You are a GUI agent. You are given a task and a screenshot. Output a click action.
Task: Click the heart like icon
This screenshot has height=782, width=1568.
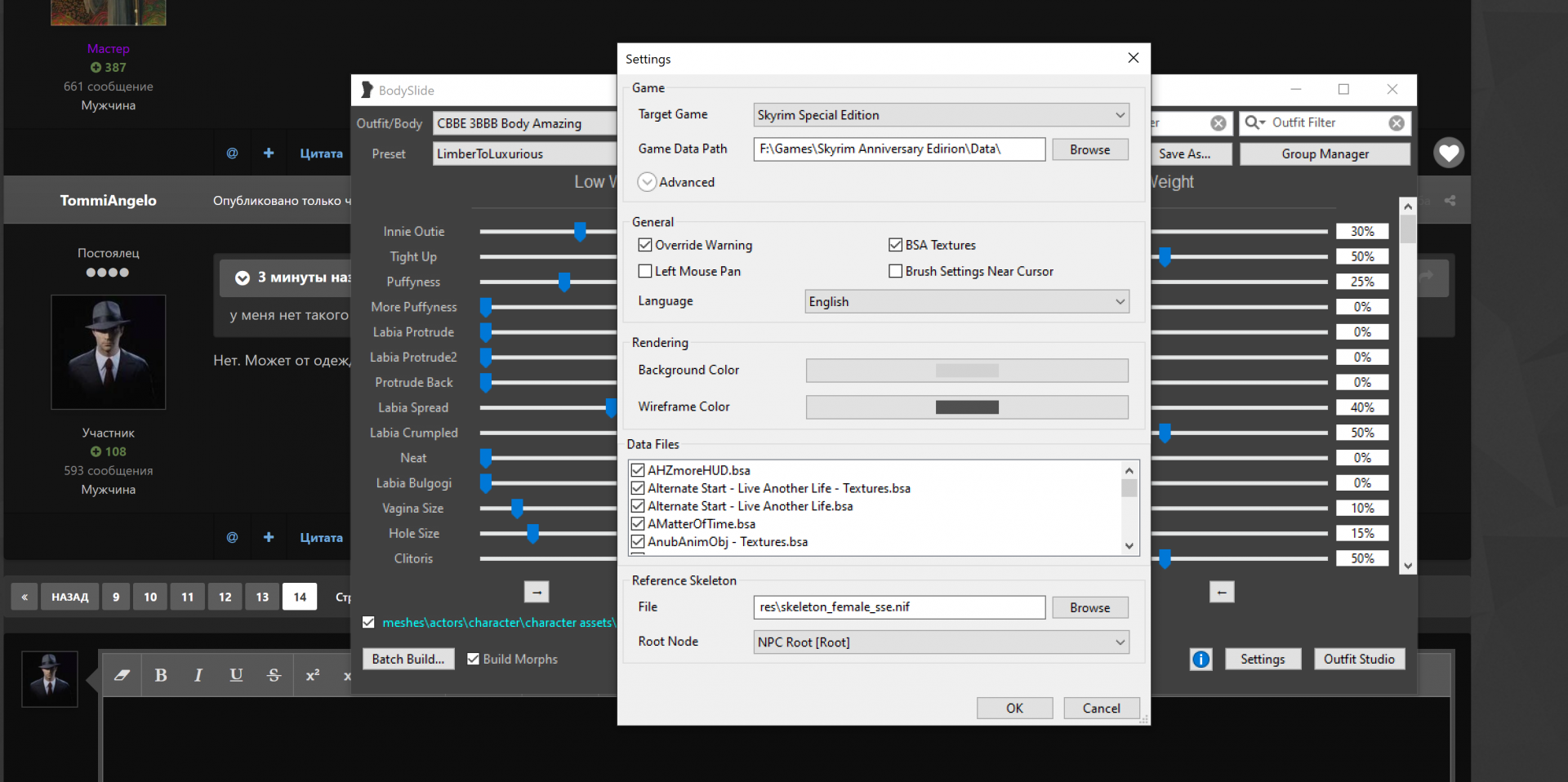1449,153
